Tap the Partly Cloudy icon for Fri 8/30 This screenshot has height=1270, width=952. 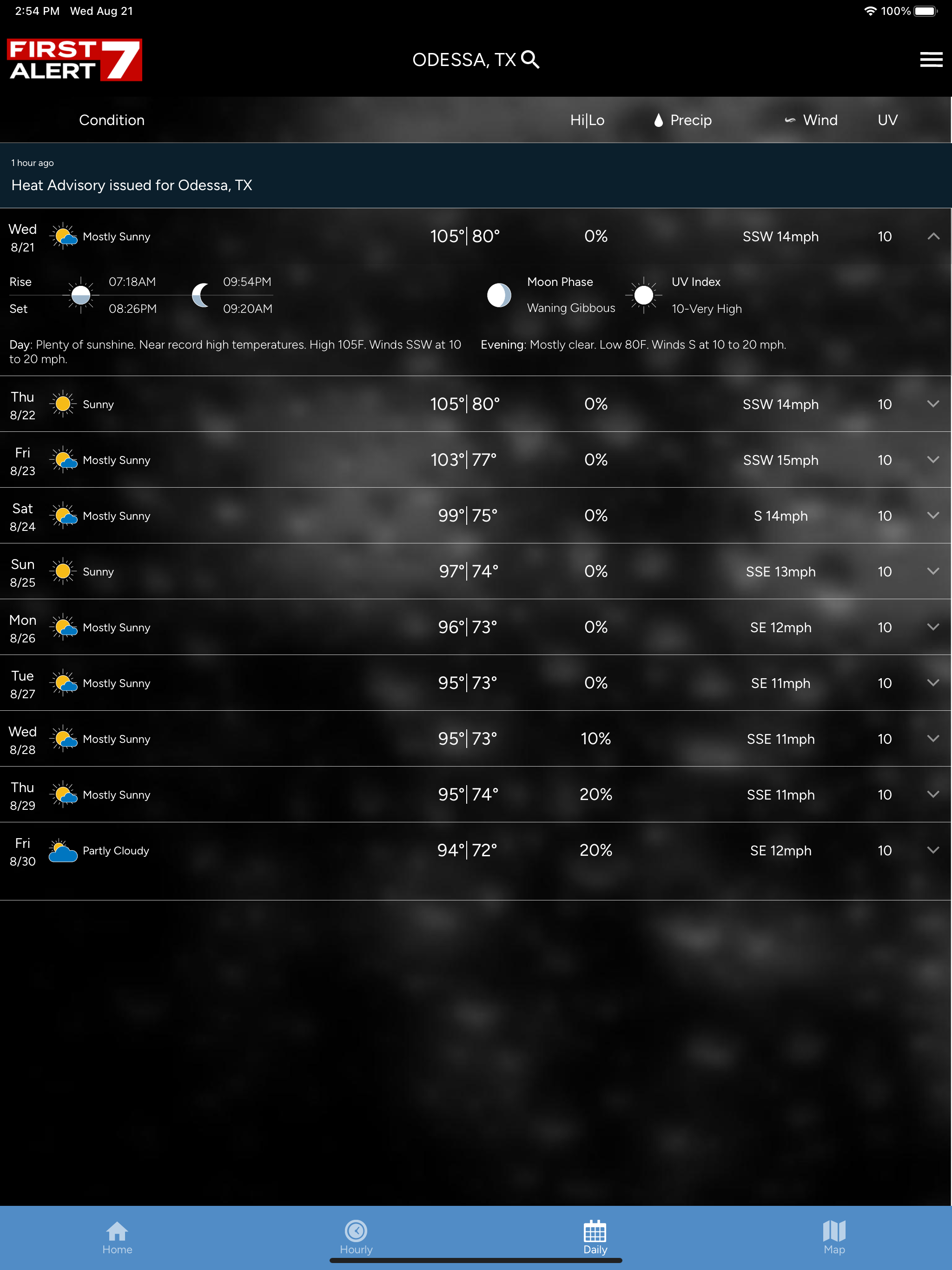tap(63, 851)
